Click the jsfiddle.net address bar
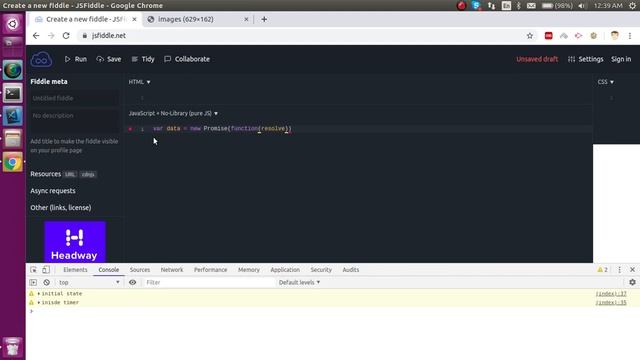Viewport: 640px width, 360px height. pyautogui.click(x=302, y=36)
